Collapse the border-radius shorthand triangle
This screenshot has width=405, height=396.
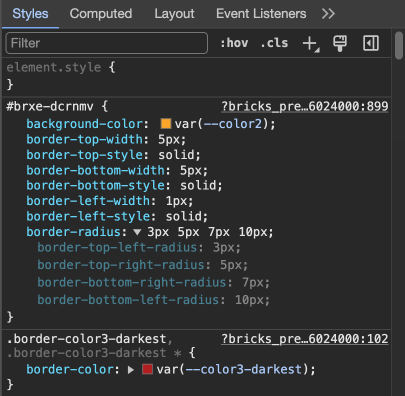point(137,232)
